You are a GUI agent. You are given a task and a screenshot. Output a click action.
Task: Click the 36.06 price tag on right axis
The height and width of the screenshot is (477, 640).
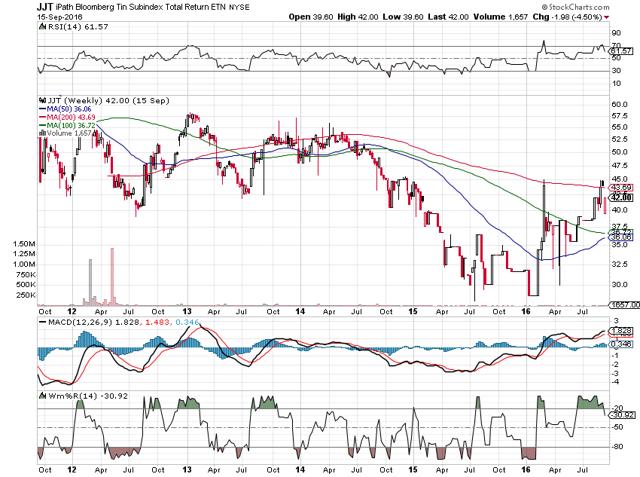(621, 237)
